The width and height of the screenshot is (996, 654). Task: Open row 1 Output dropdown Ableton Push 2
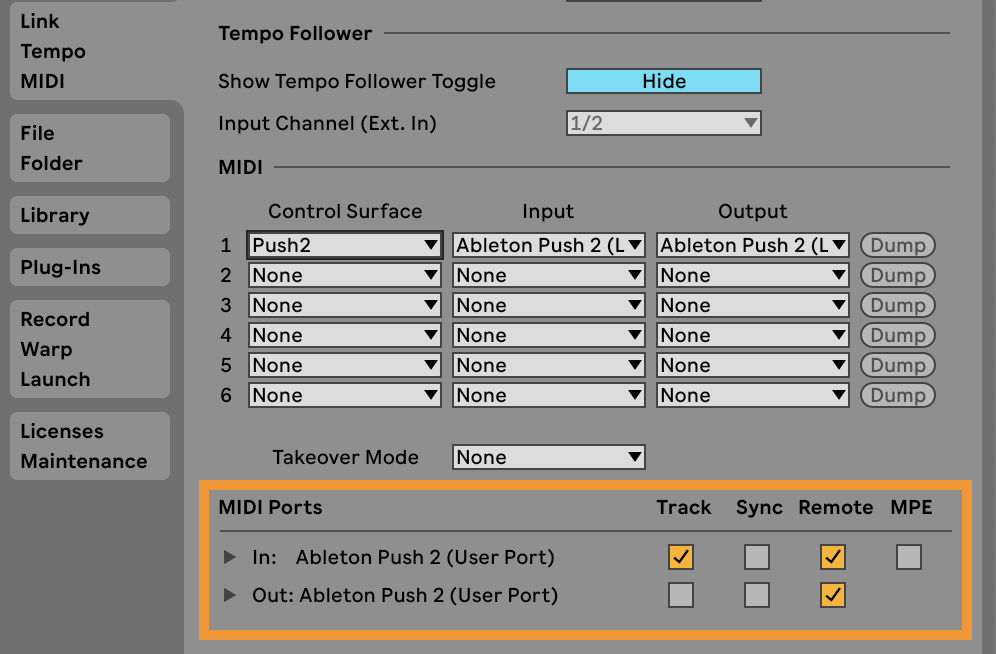[753, 245]
